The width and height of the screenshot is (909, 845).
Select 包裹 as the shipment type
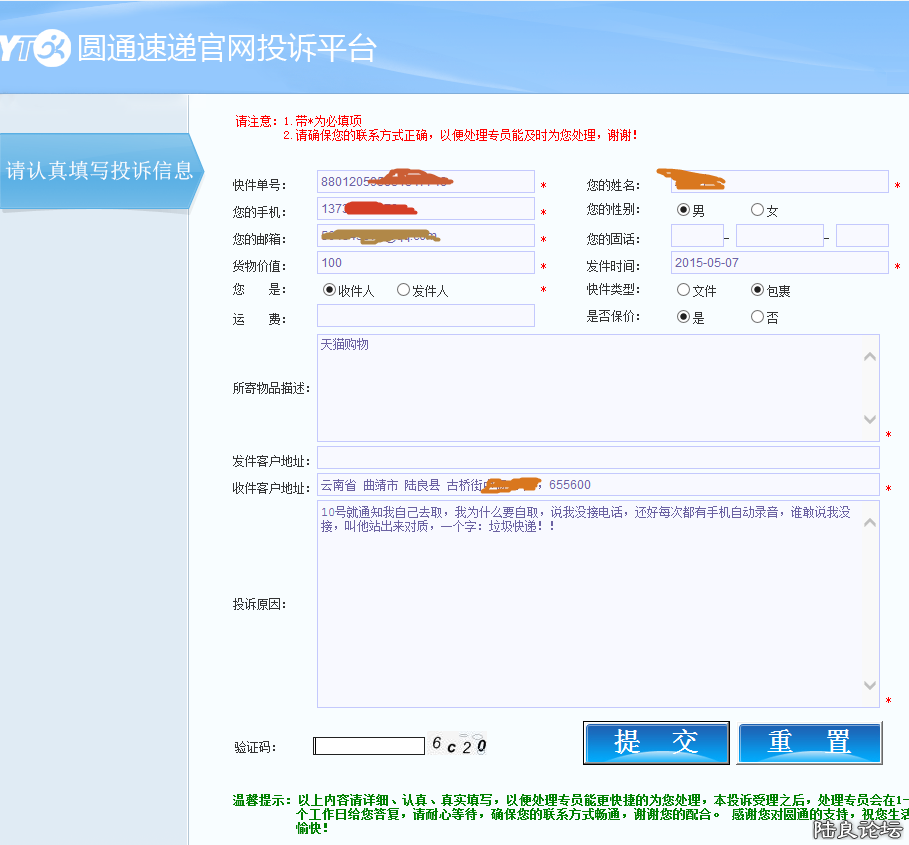click(758, 289)
